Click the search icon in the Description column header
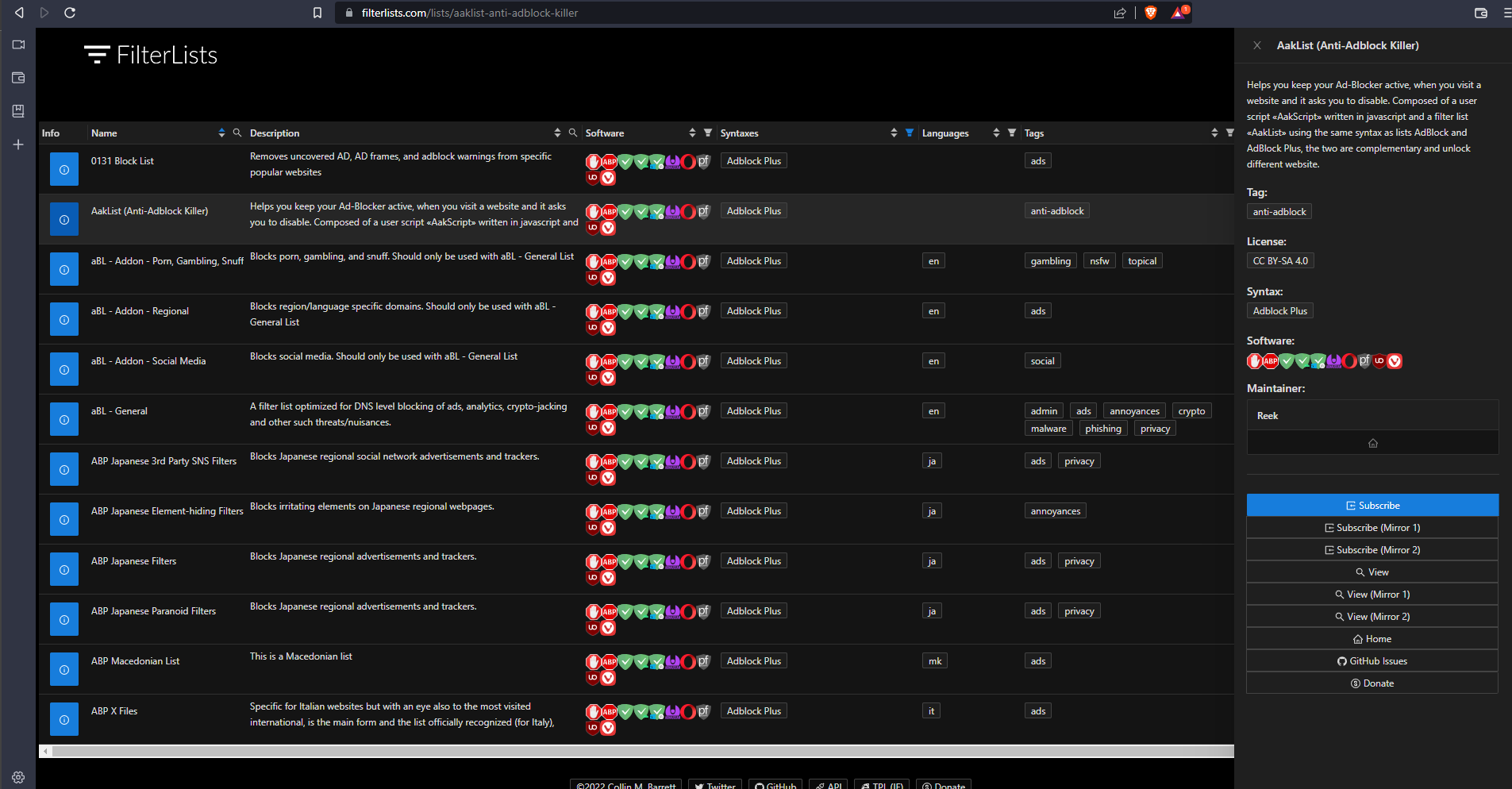The image size is (1512, 789). pos(573,133)
